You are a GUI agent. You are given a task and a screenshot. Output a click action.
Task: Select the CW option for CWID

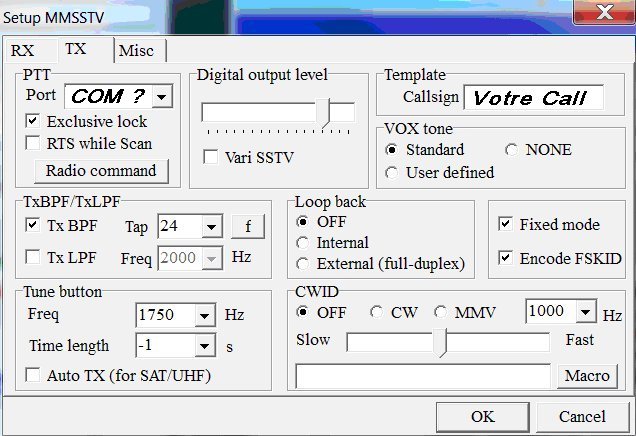coord(377,312)
